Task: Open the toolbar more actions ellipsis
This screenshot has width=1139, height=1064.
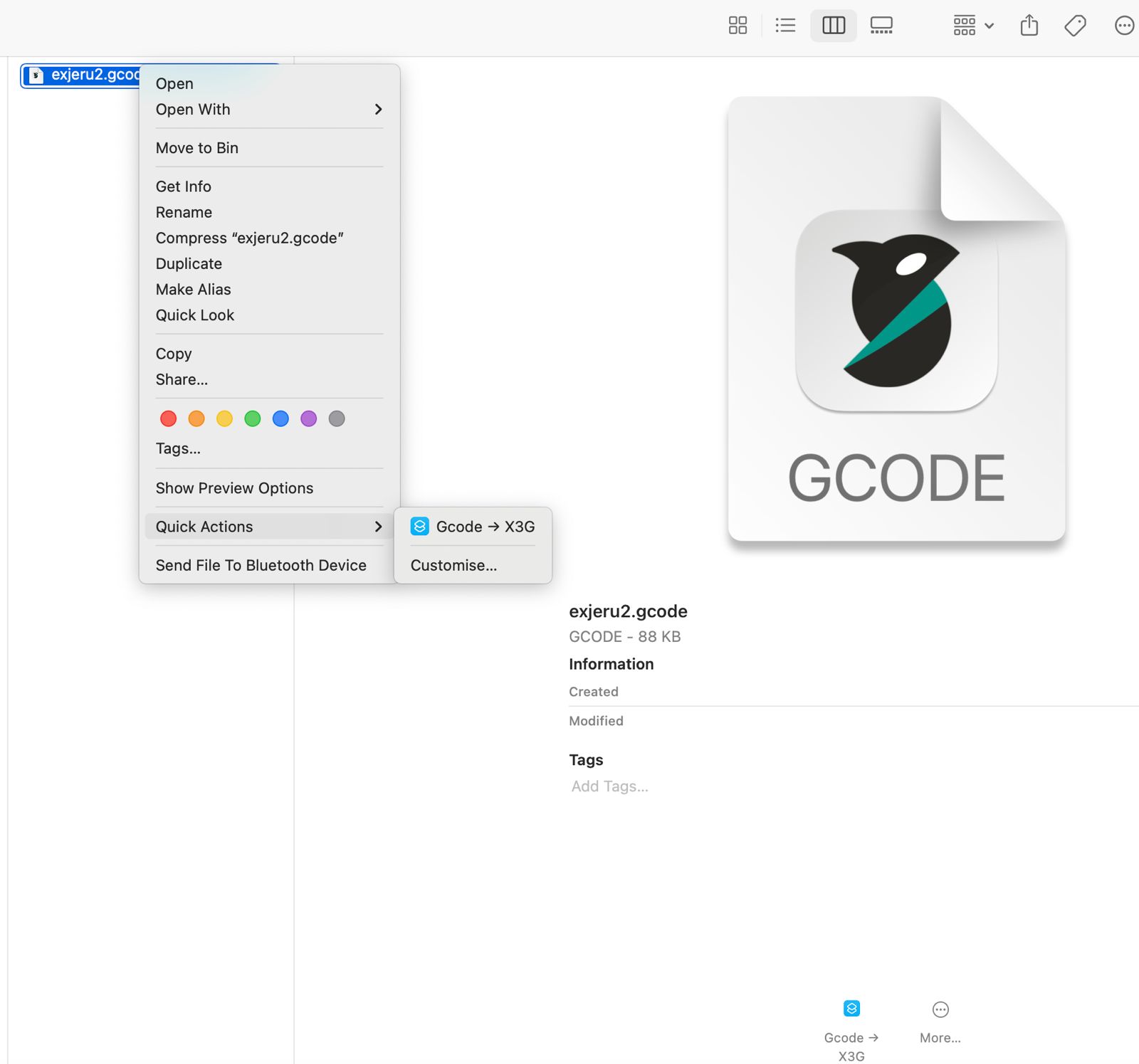Action: click(1123, 26)
